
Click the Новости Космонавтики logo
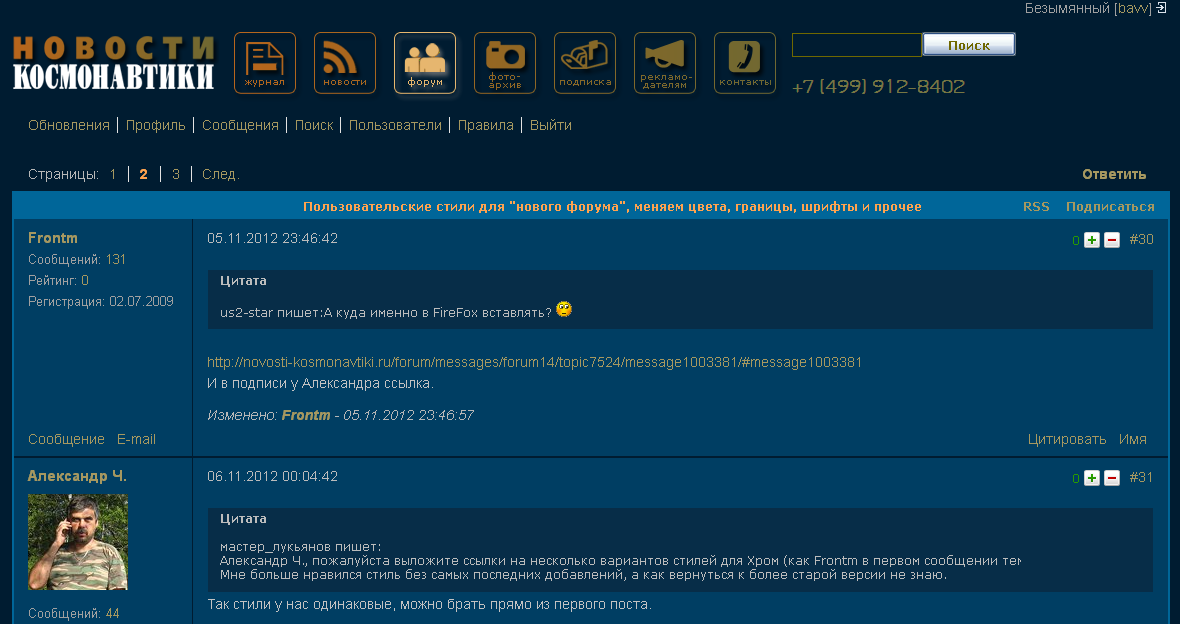[x=114, y=63]
